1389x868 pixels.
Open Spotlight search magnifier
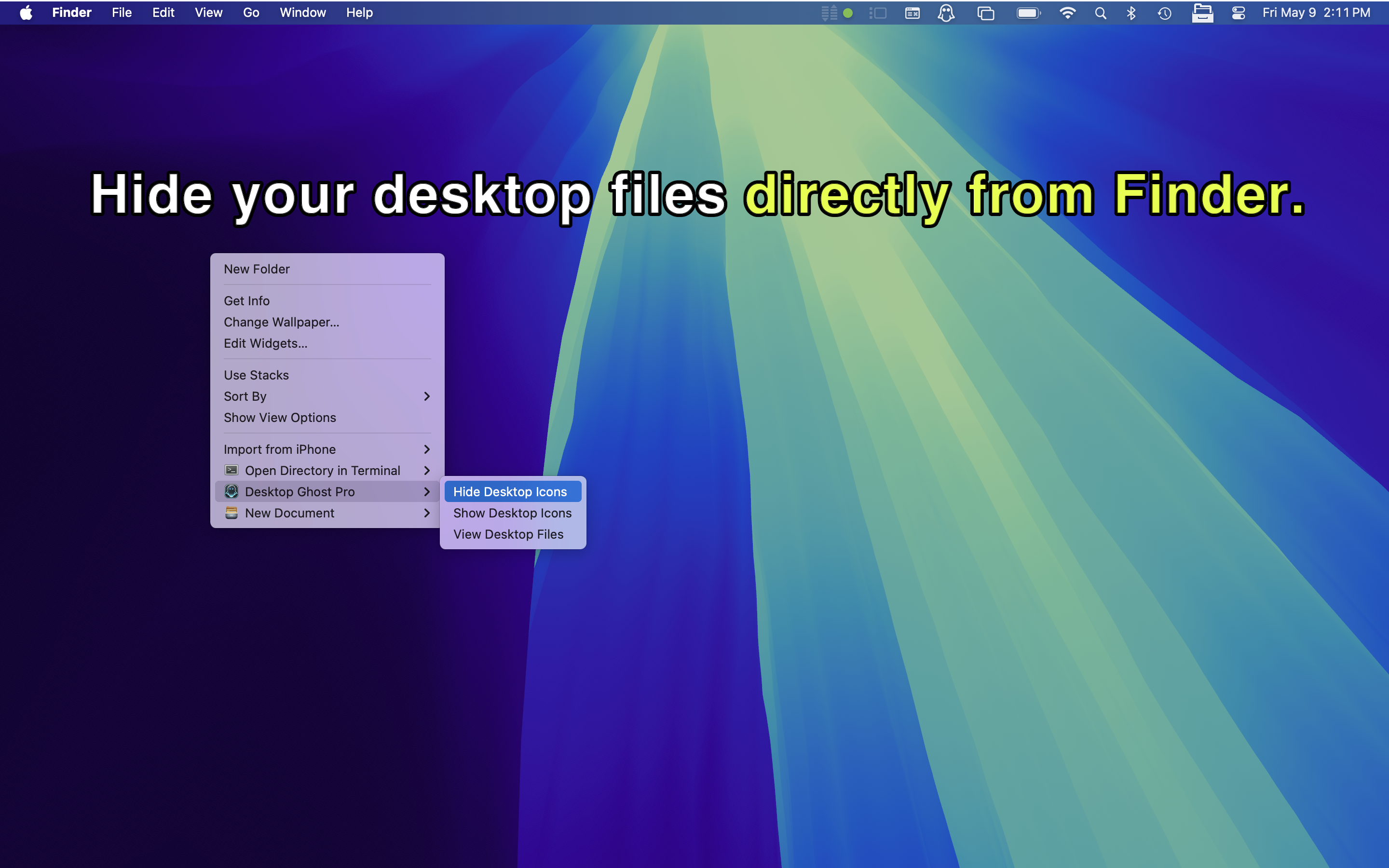(x=1100, y=13)
